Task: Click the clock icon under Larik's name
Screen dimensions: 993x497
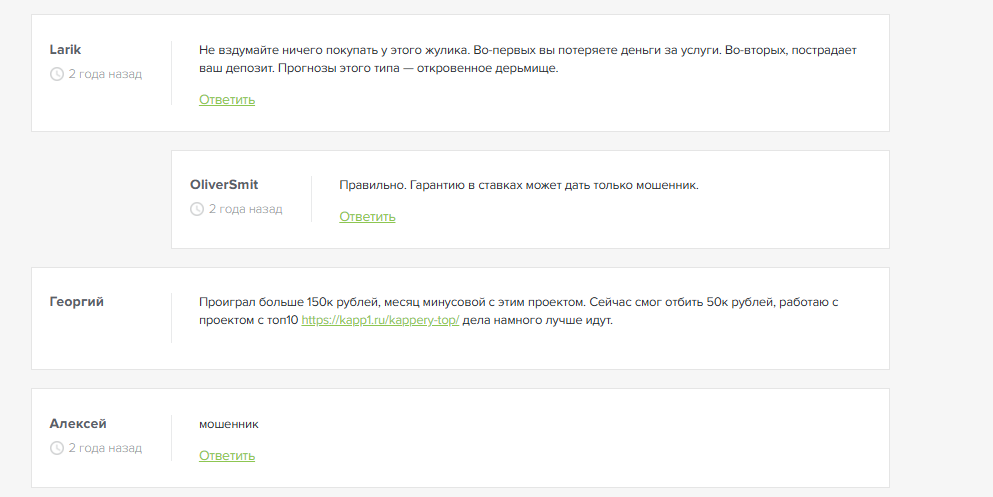Action: (56, 74)
